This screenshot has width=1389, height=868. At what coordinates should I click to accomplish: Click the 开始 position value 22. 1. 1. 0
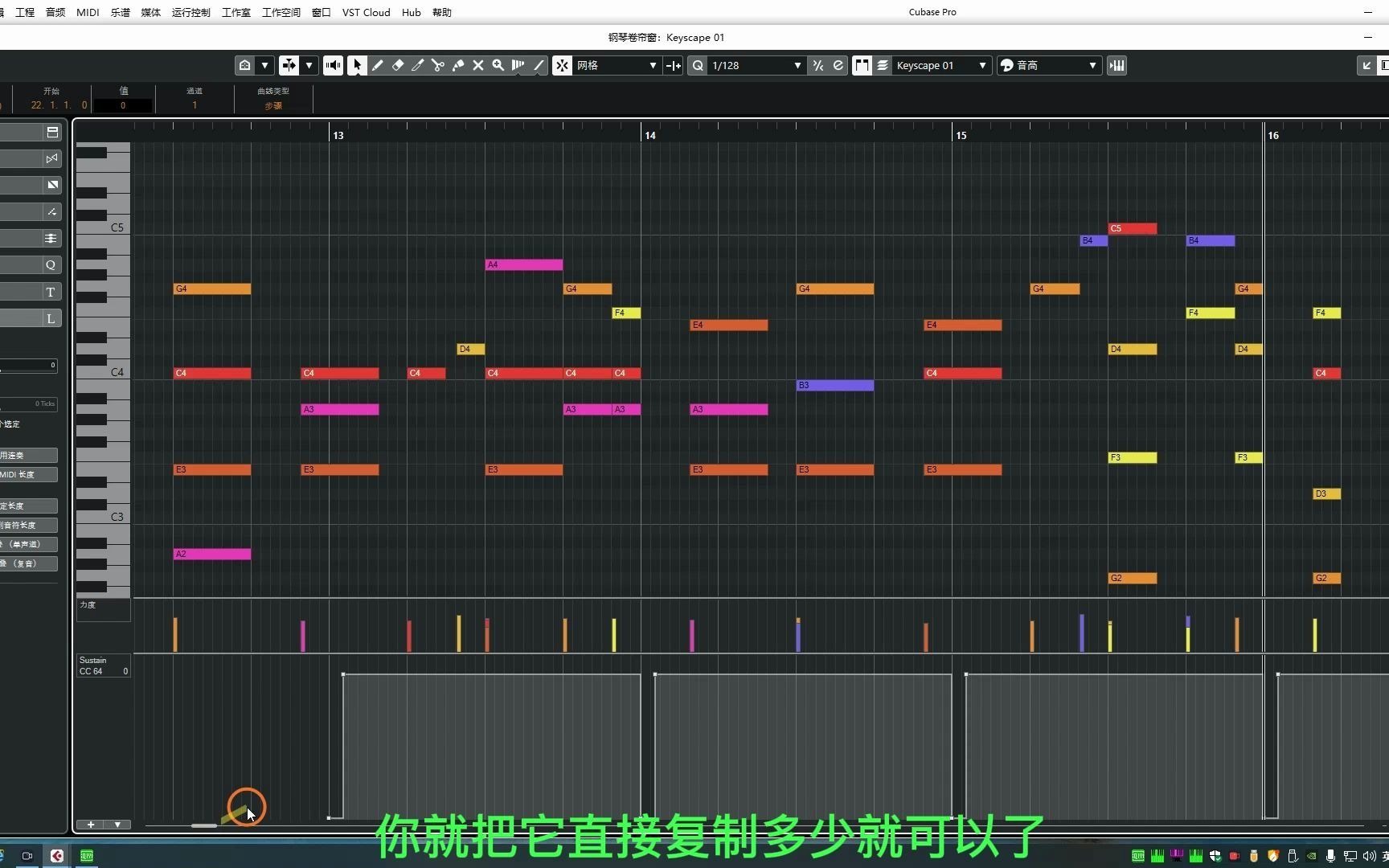point(59,105)
